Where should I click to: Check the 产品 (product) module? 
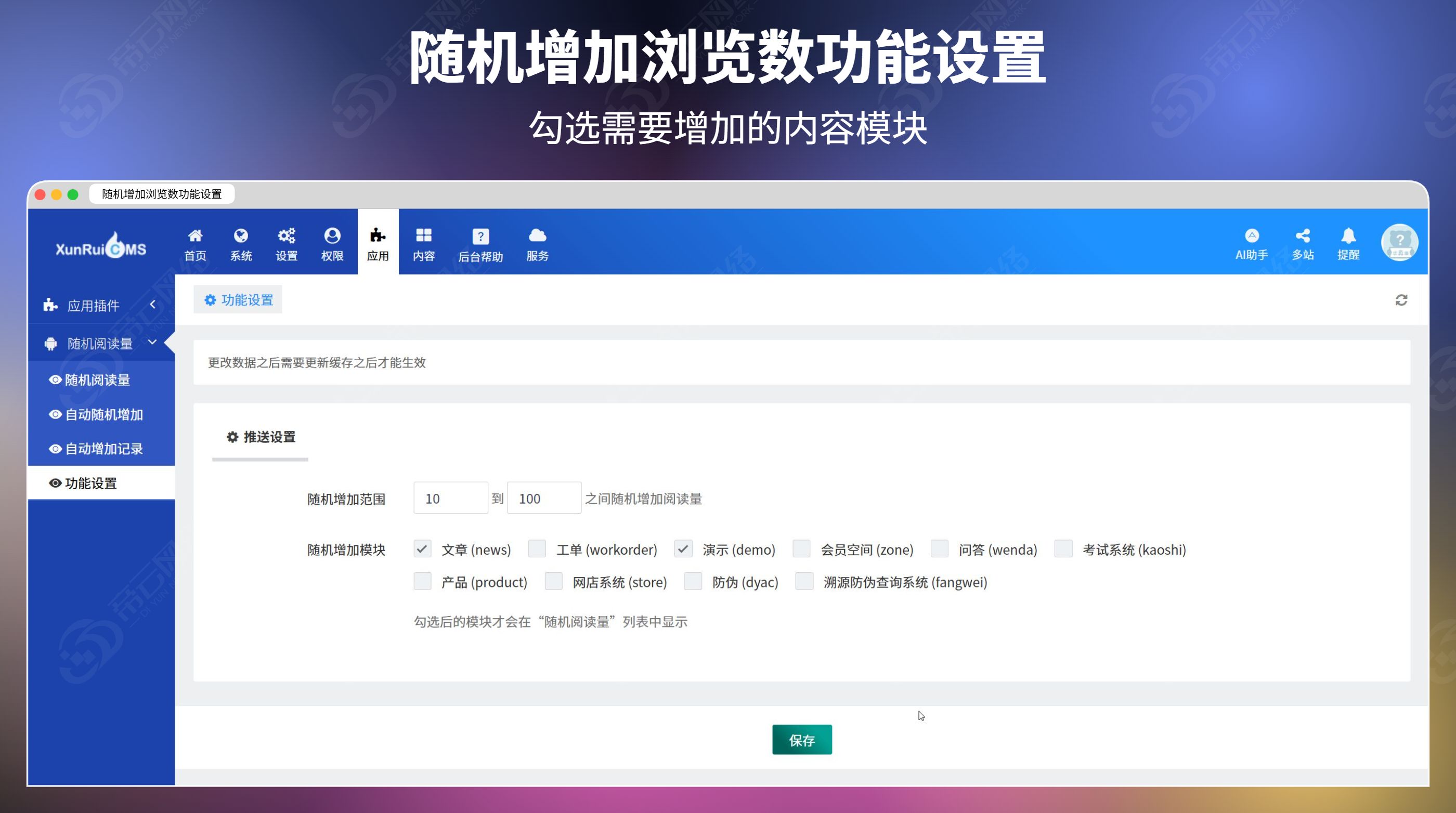(x=422, y=581)
